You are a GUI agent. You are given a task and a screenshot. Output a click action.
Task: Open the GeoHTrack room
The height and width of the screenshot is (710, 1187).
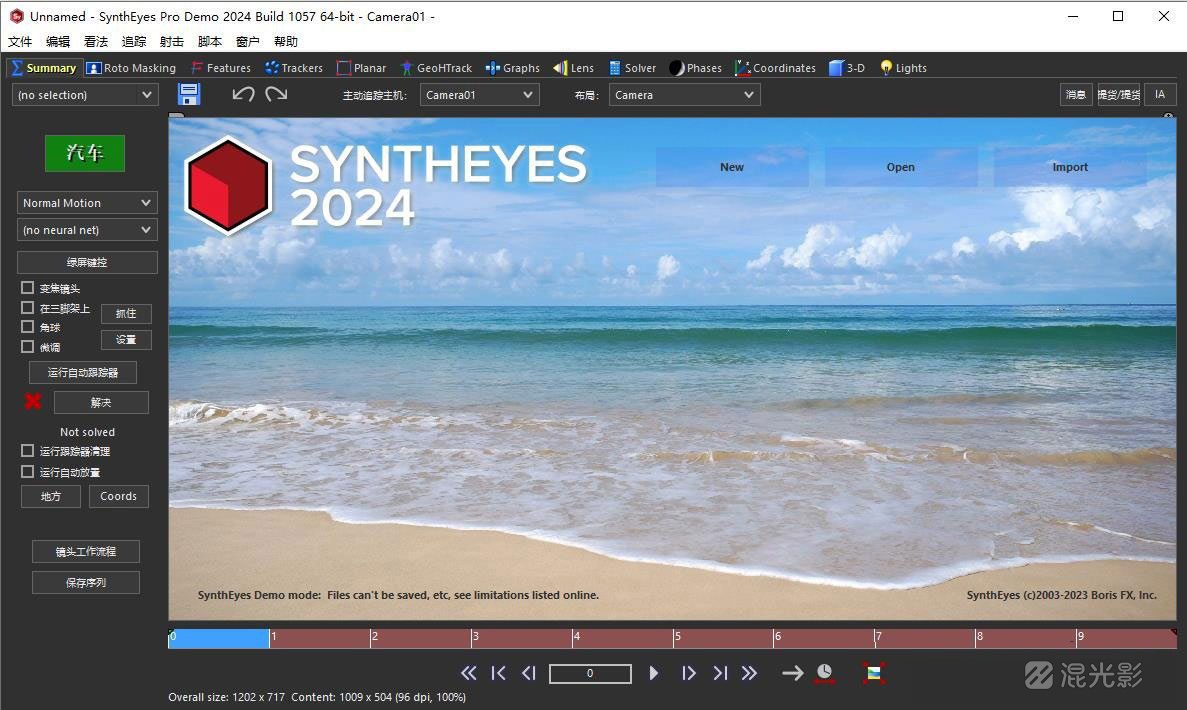[x=437, y=68]
